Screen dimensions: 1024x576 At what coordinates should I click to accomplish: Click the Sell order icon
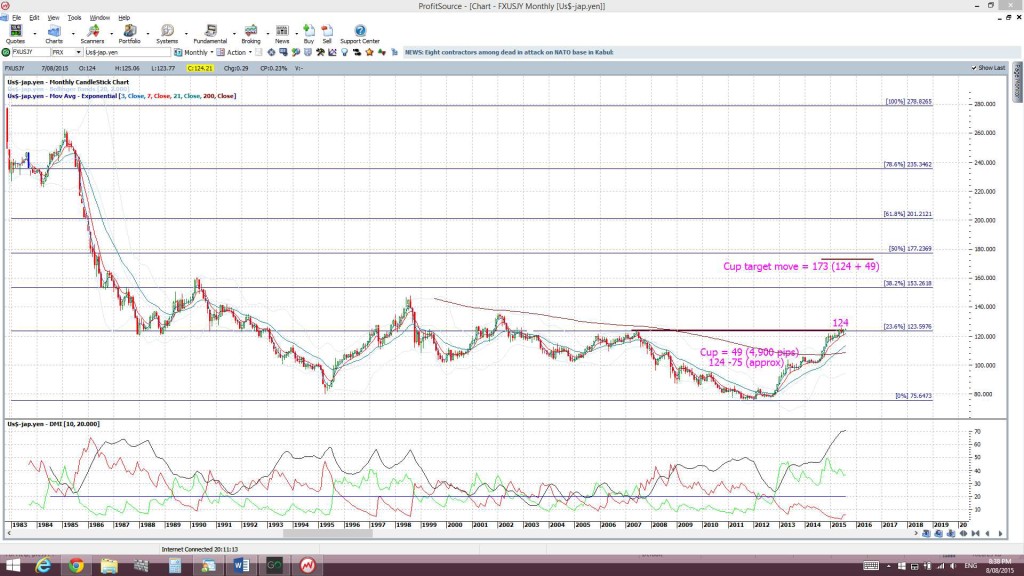(327, 34)
